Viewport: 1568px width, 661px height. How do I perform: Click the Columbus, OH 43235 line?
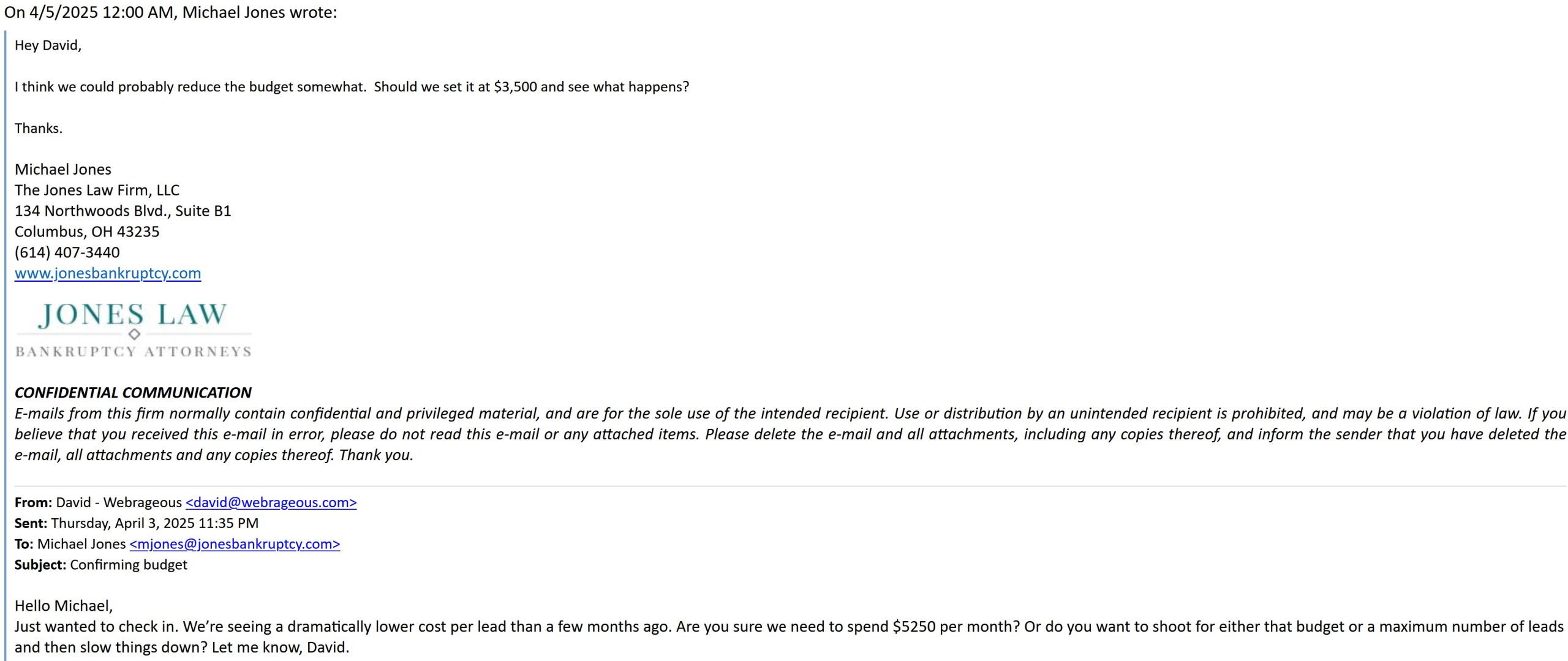87,232
